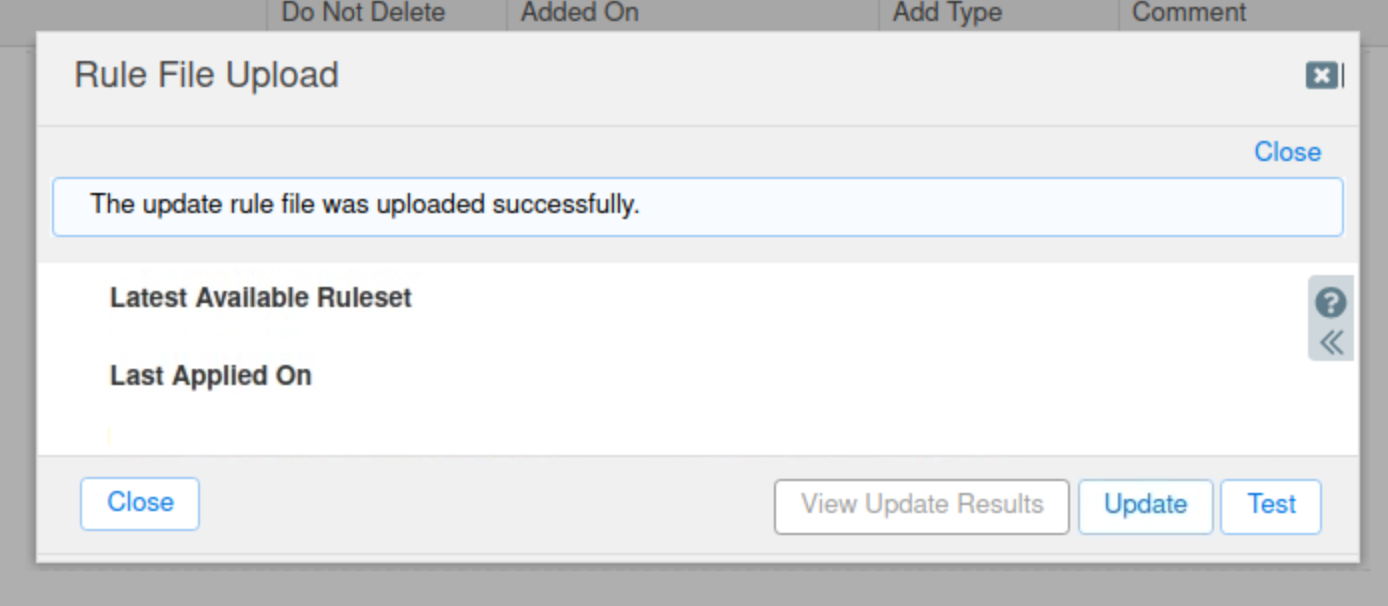This screenshot has height=606, width=1388.
Task: Click the upload success message banner
Action: click(697, 206)
